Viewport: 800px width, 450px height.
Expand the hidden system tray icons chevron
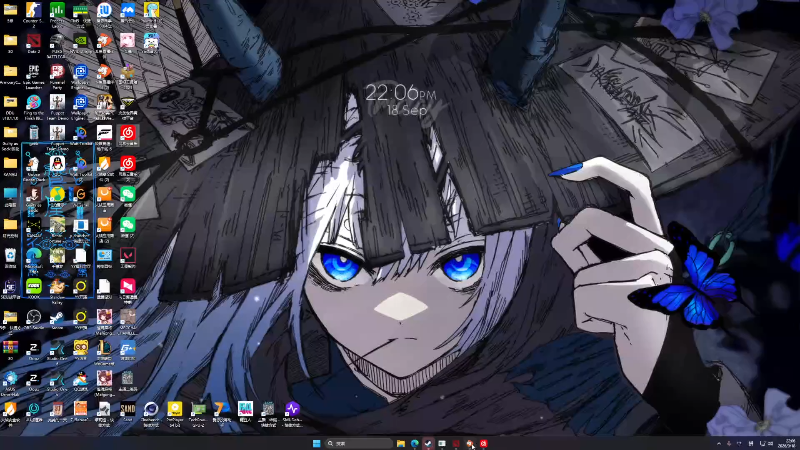pyautogui.click(x=719, y=443)
